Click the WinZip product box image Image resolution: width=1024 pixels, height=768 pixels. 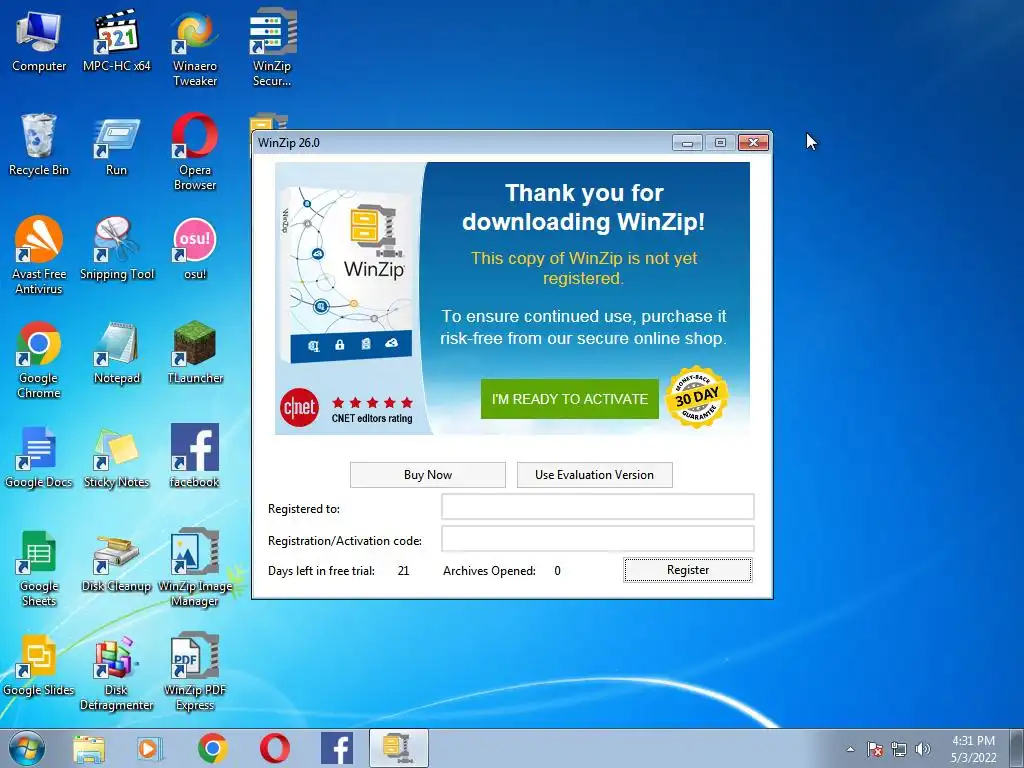(x=346, y=274)
